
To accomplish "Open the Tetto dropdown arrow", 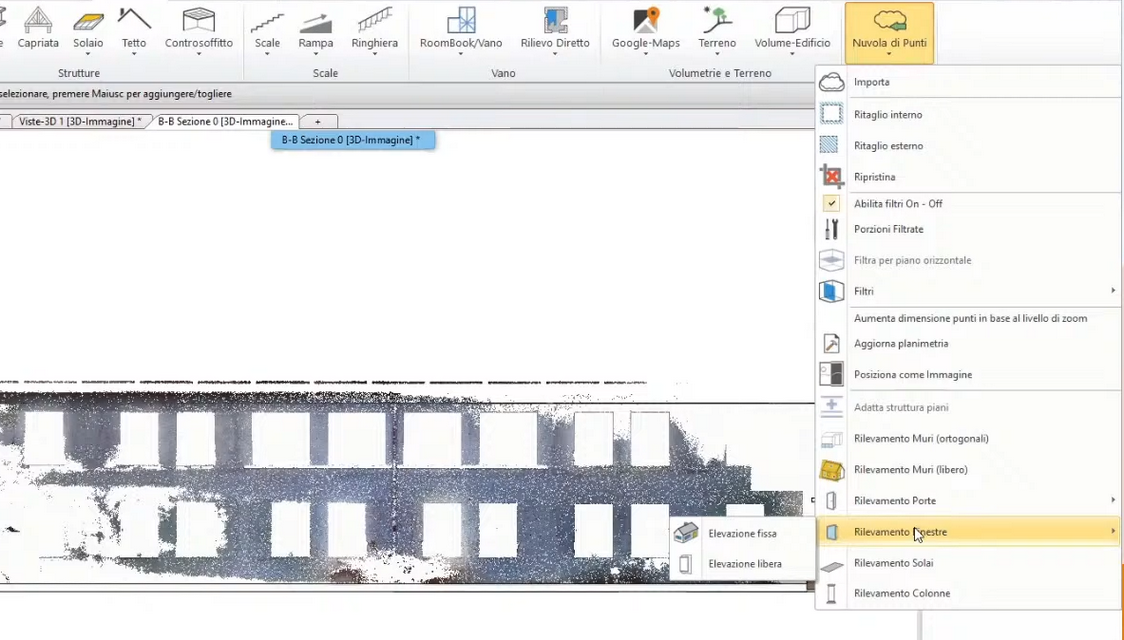I will pos(134,54).
